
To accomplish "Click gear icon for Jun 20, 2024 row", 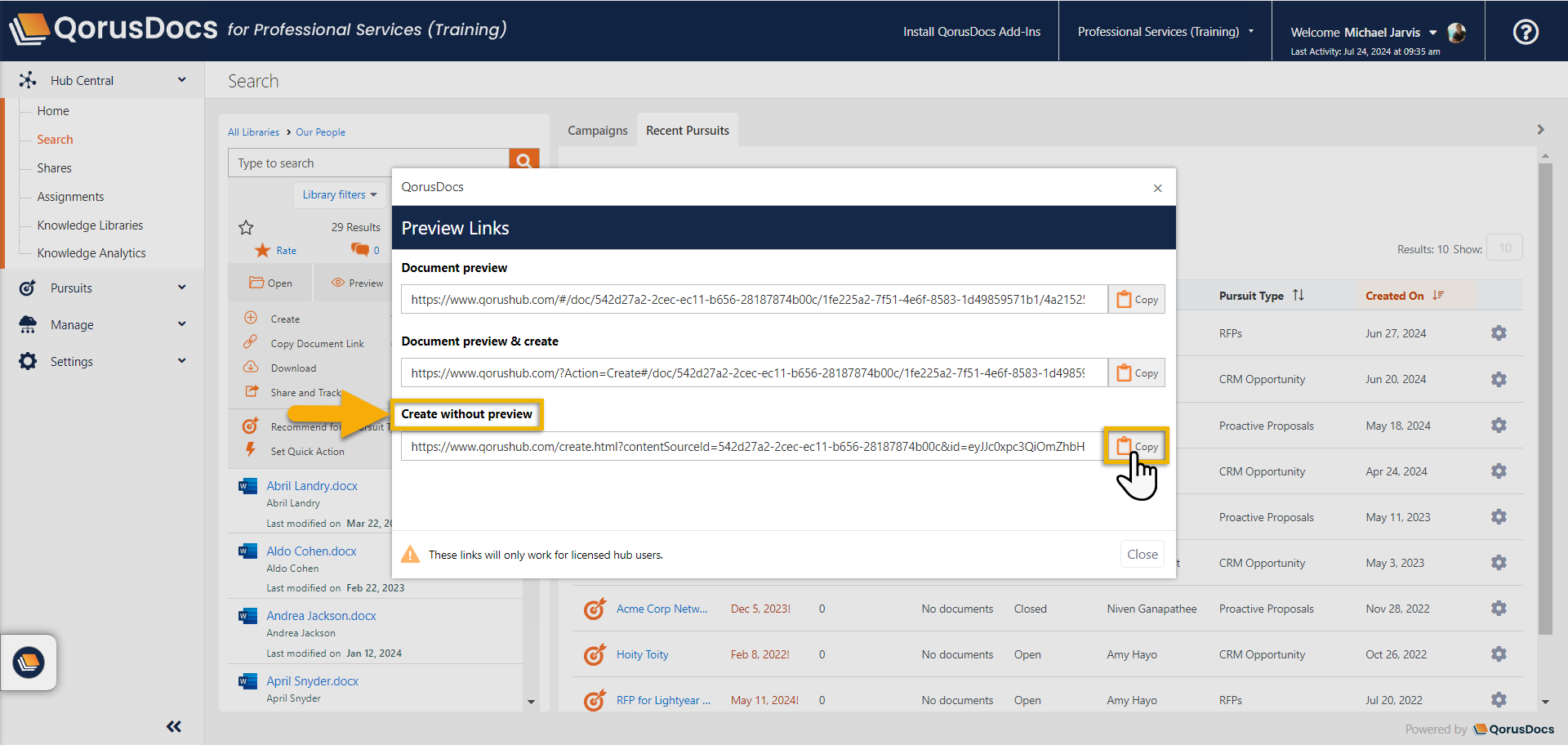I will pyautogui.click(x=1499, y=379).
